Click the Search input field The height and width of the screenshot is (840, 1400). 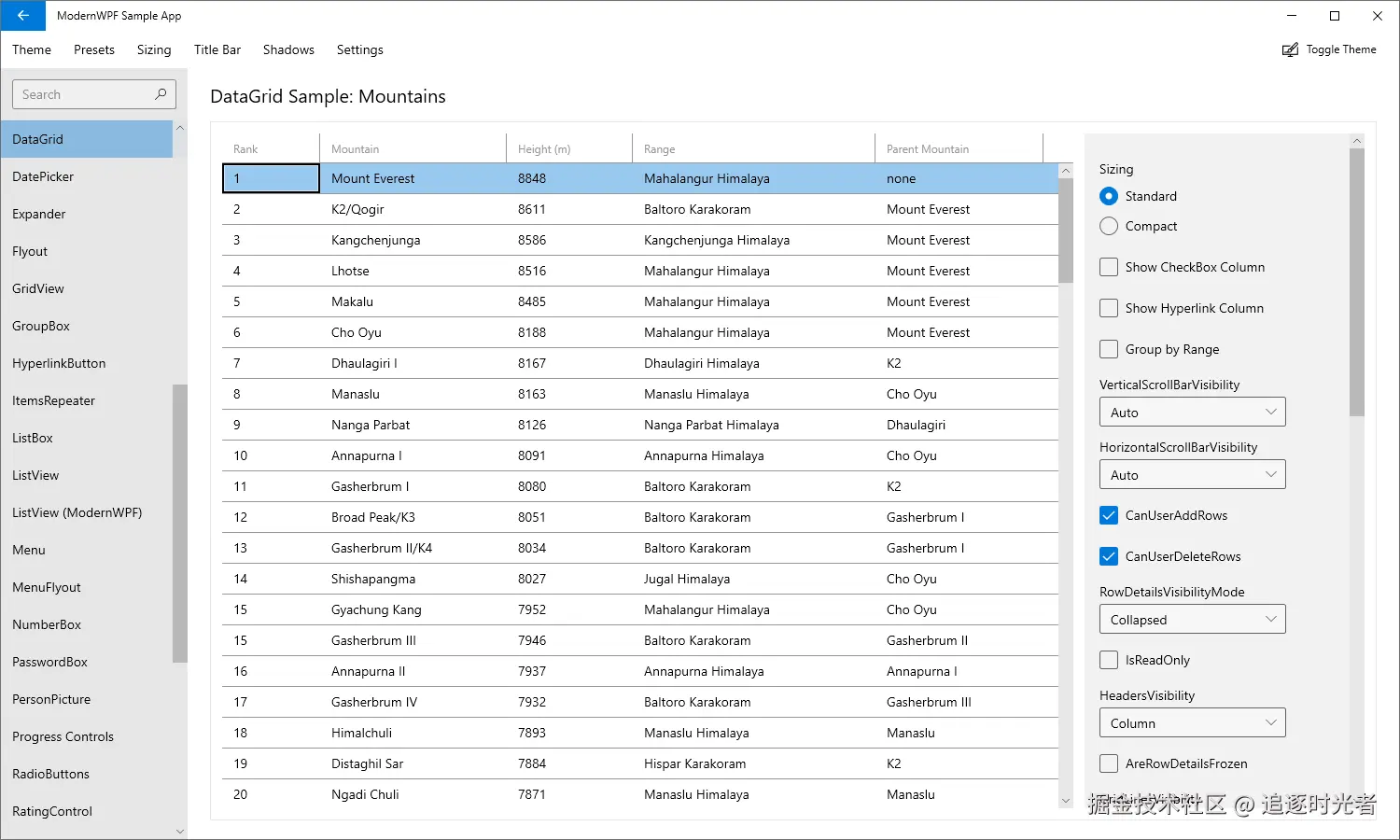point(84,94)
